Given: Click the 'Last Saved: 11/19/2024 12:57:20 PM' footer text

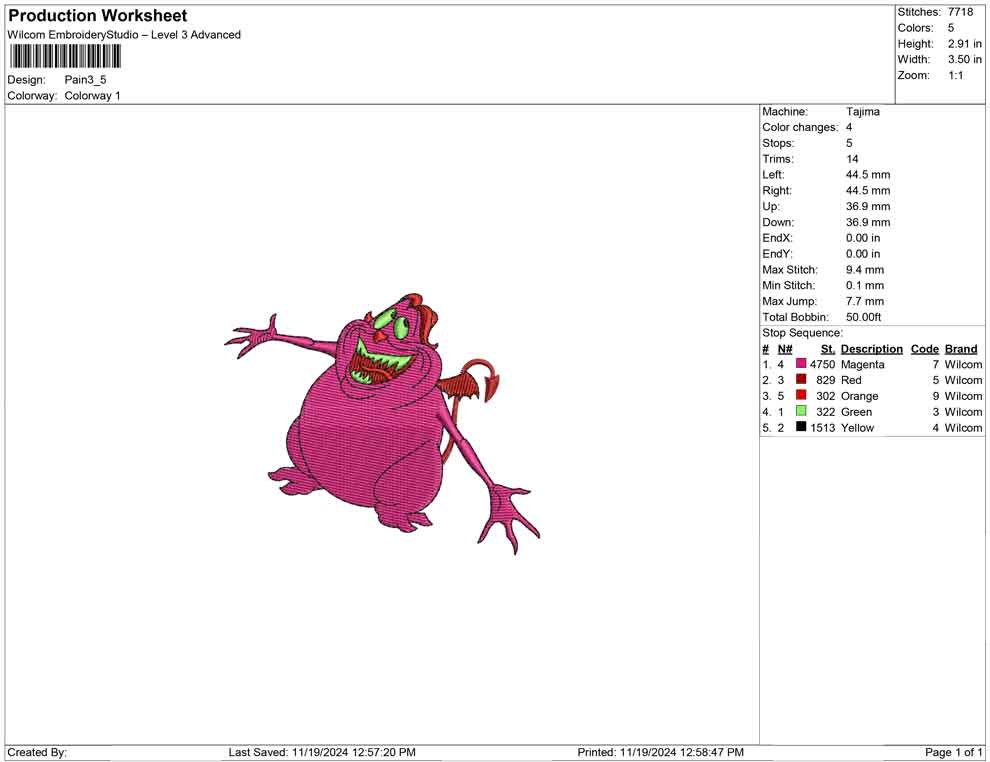Looking at the screenshot, I should pyautogui.click(x=322, y=752).
